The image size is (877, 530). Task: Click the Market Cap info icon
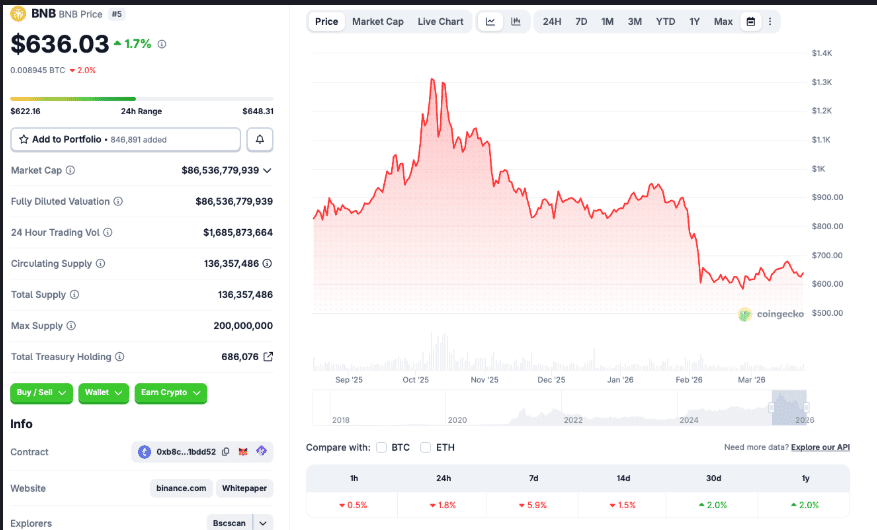pos(70,171)
